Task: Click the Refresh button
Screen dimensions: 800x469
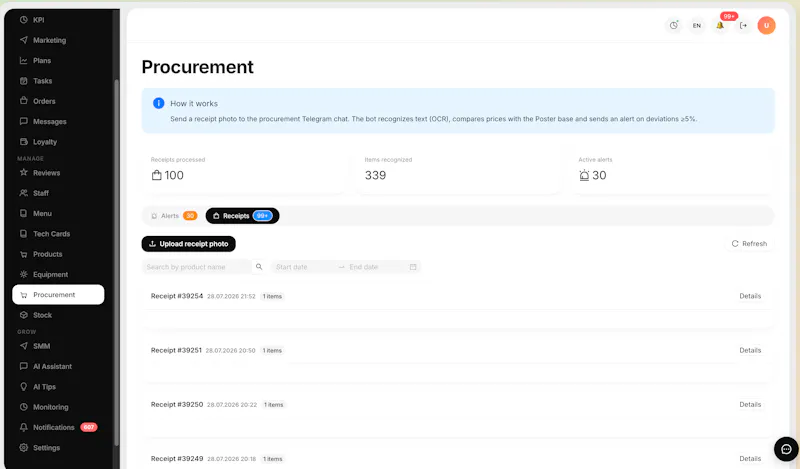Action: pyautogui.click(x=749, y=243)
